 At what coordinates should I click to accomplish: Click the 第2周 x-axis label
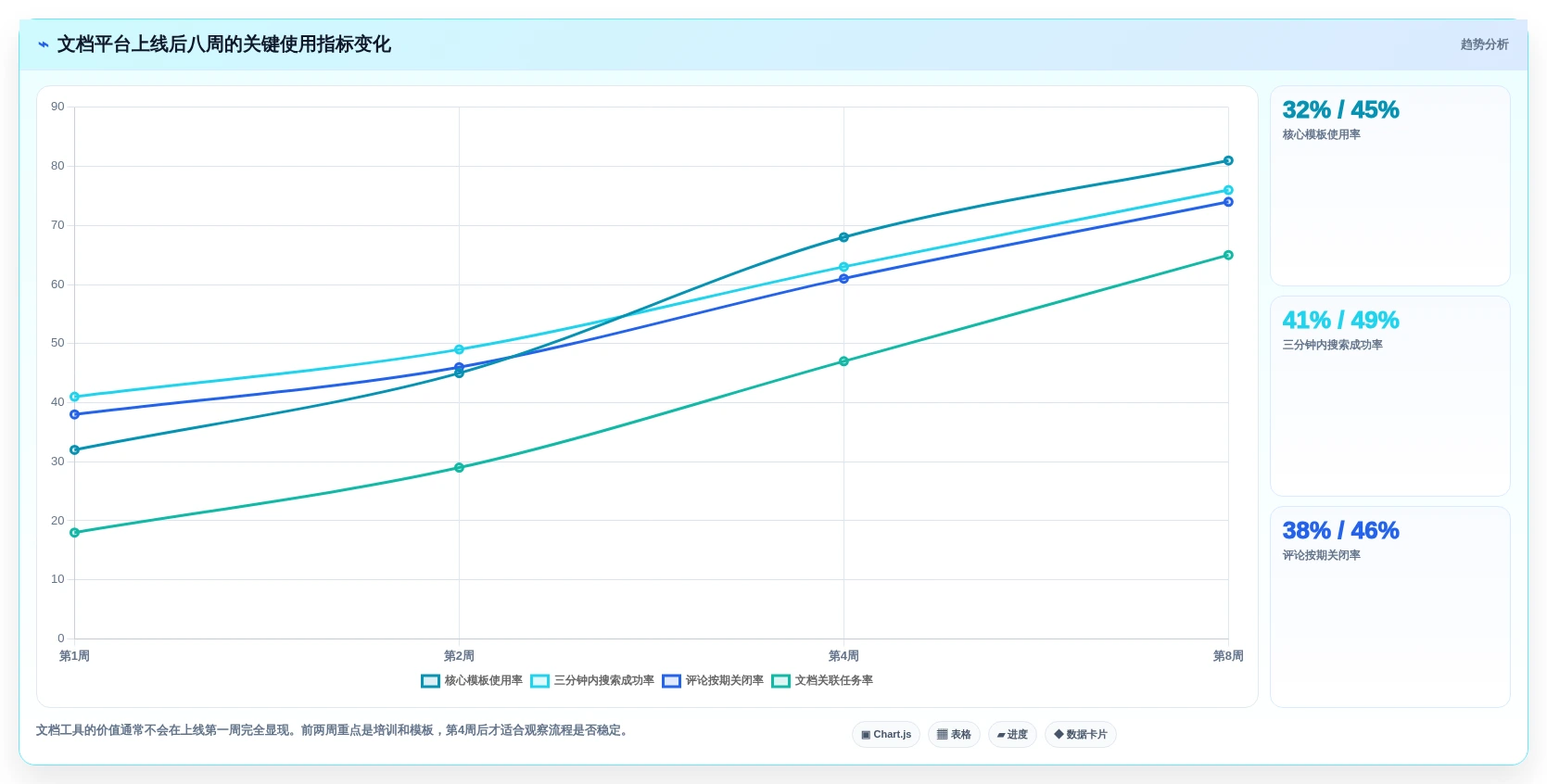[459, 656]
